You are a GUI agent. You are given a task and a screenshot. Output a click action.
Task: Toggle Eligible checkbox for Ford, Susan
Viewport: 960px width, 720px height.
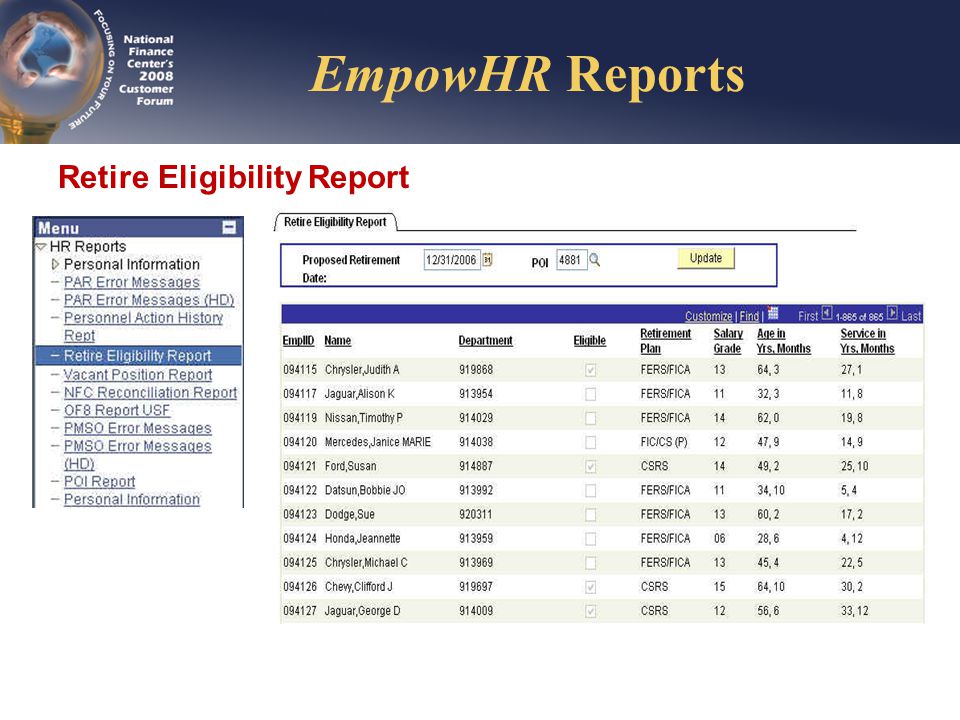coord(590,467)
